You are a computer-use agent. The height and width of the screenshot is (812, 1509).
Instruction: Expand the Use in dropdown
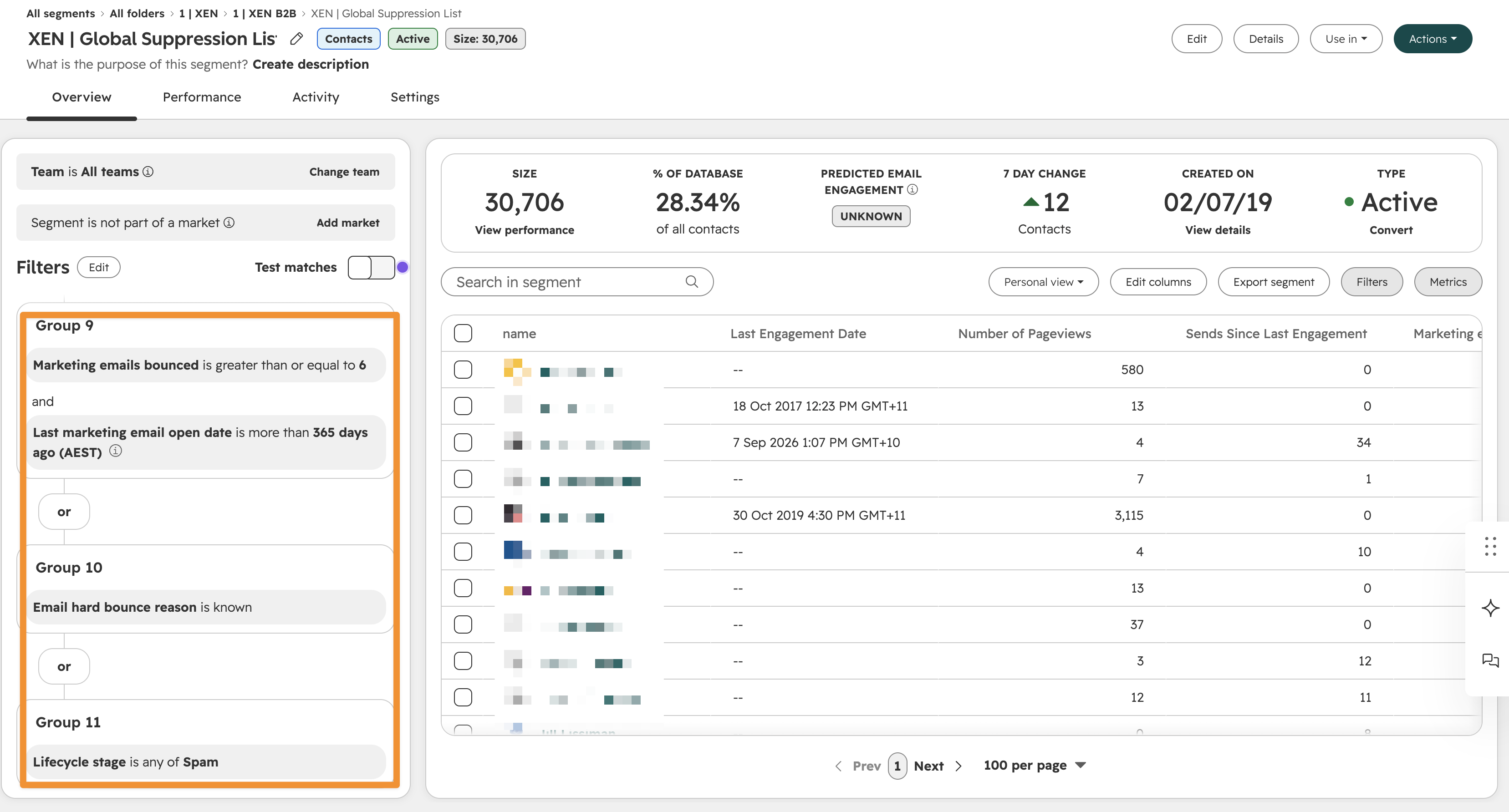[x=1346, y=39]
